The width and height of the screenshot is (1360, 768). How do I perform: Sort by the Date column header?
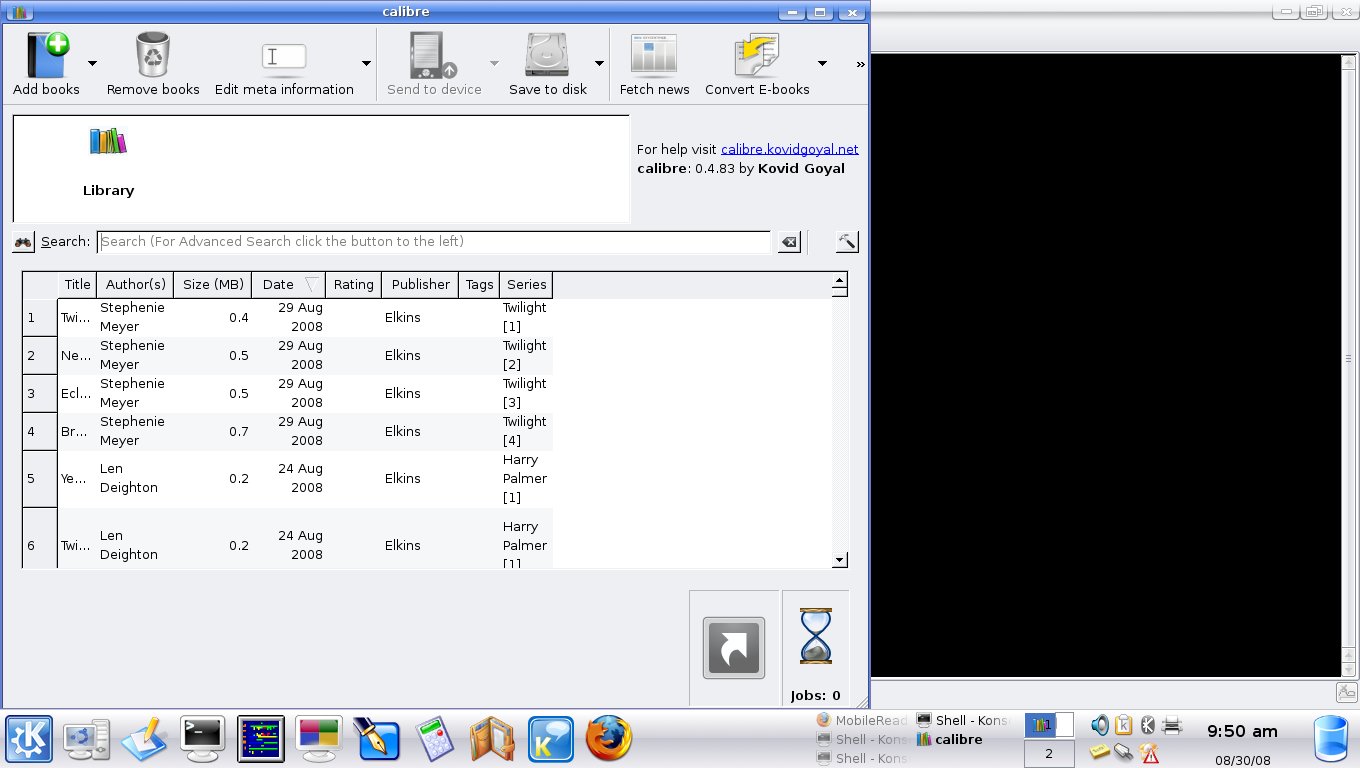tap(288, 285)
